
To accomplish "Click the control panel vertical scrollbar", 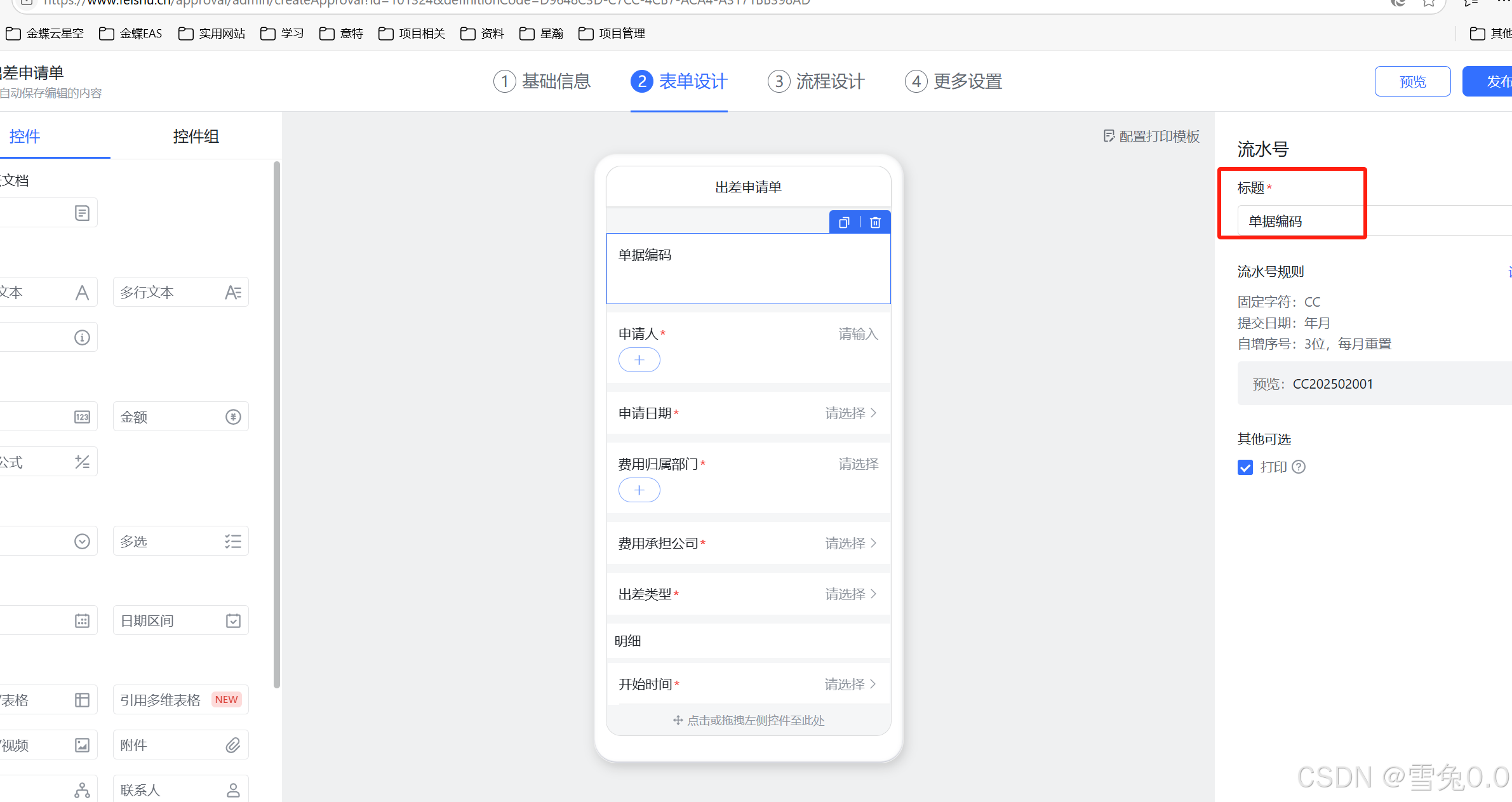I will (277, 424).
